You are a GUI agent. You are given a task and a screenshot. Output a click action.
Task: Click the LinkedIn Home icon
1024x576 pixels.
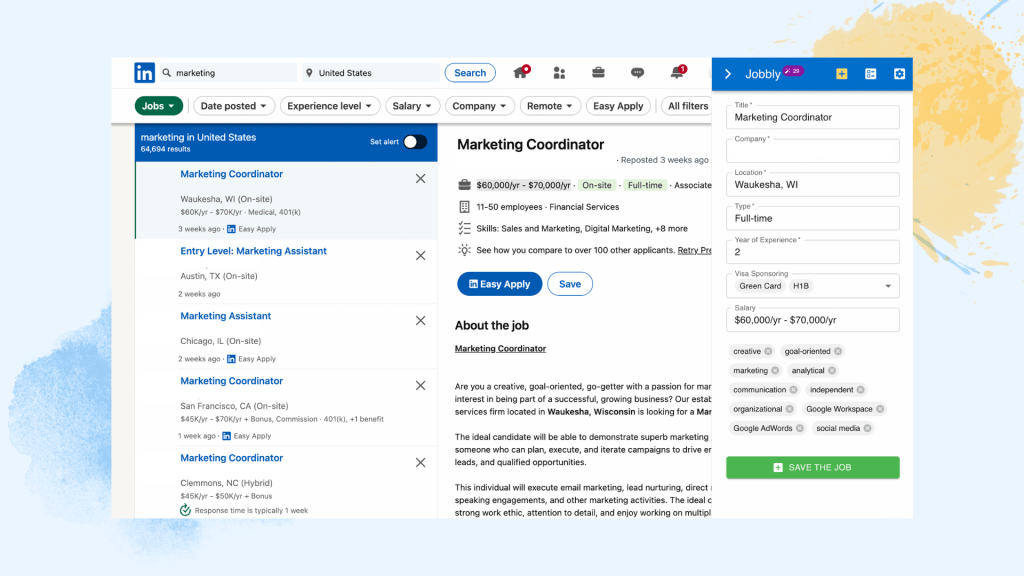520,72
